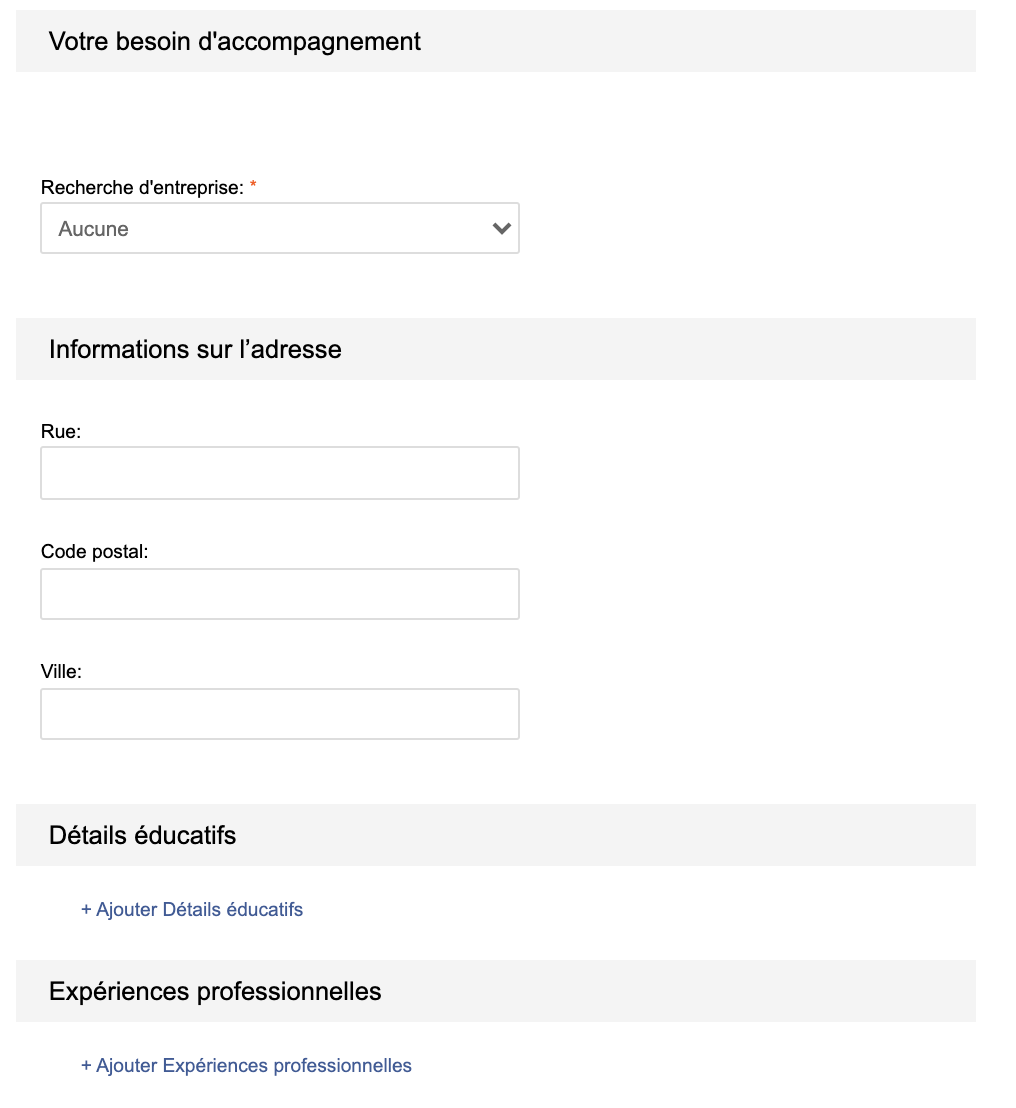Click the Votre besoin d'accompagnement section header
The width and height of the screenshot is (1016, 1108).
(235, 42)
